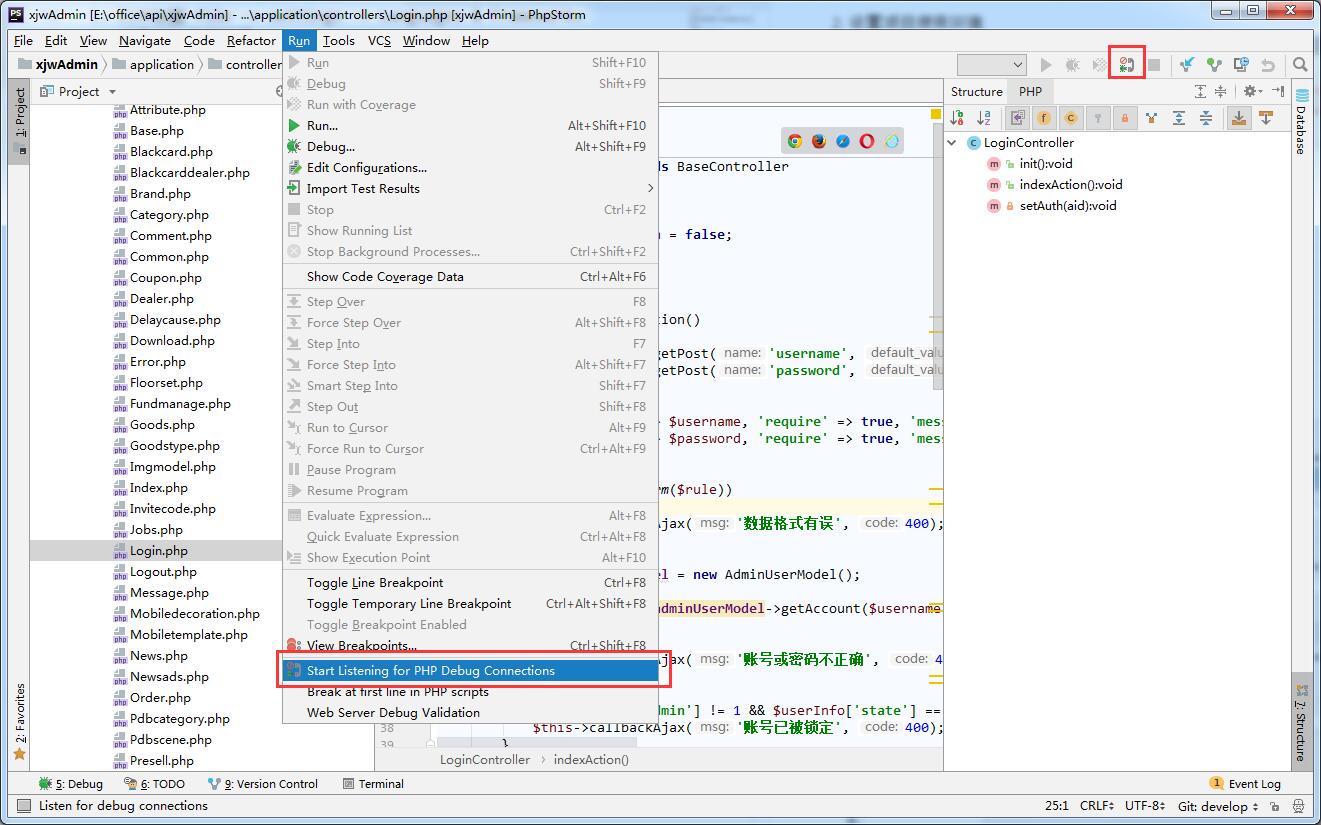Toggle Show Constants filter button
Screen dimensions: 1321x825
click(1071, 118)
